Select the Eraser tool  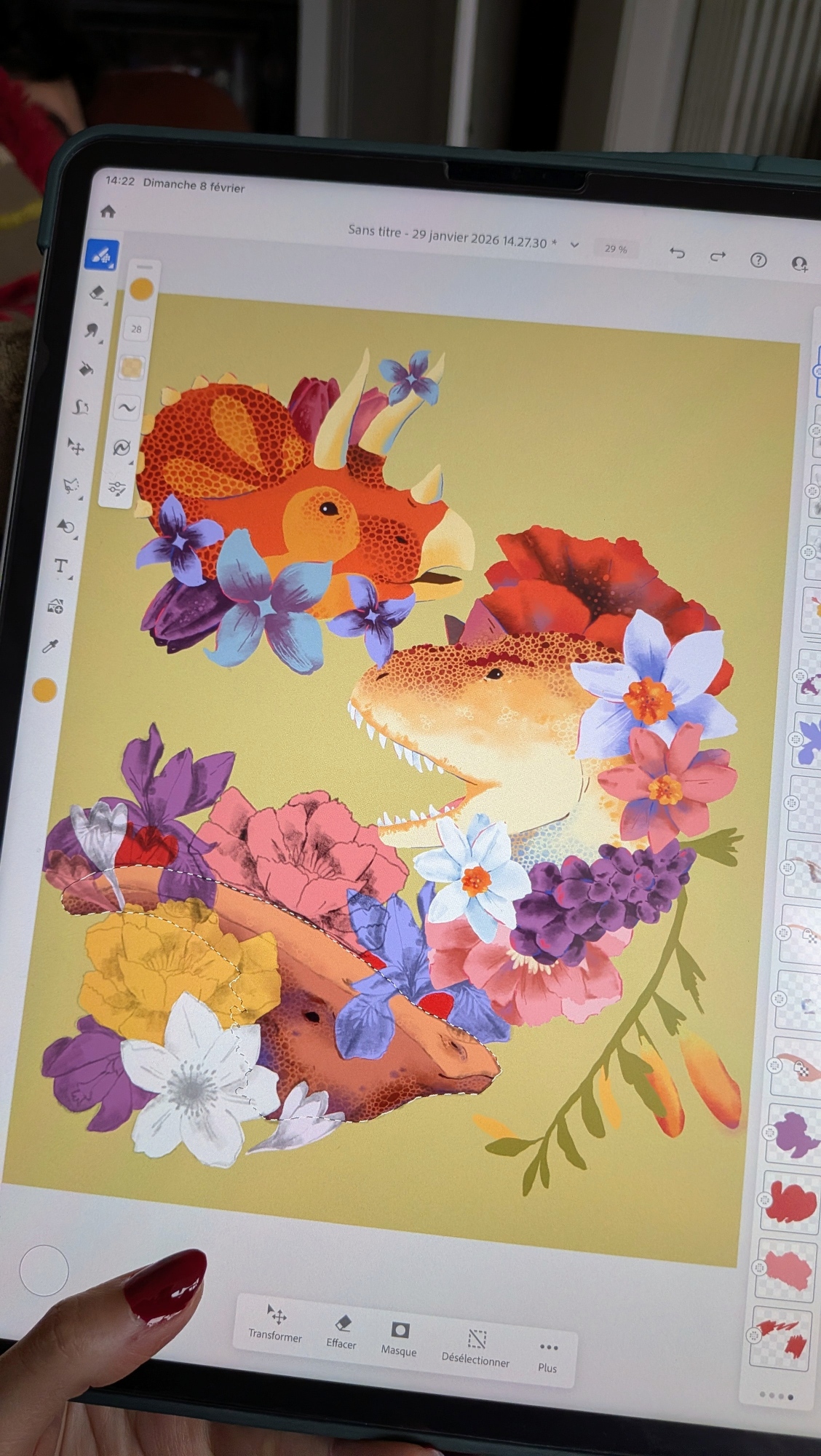pyautogui.click(x=98, y=293)
